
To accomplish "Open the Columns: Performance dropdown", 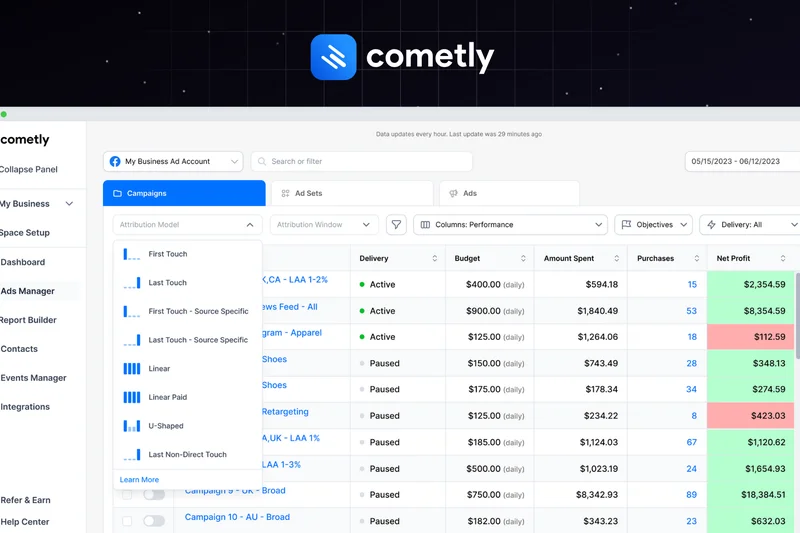I will (x=510, y=224).
